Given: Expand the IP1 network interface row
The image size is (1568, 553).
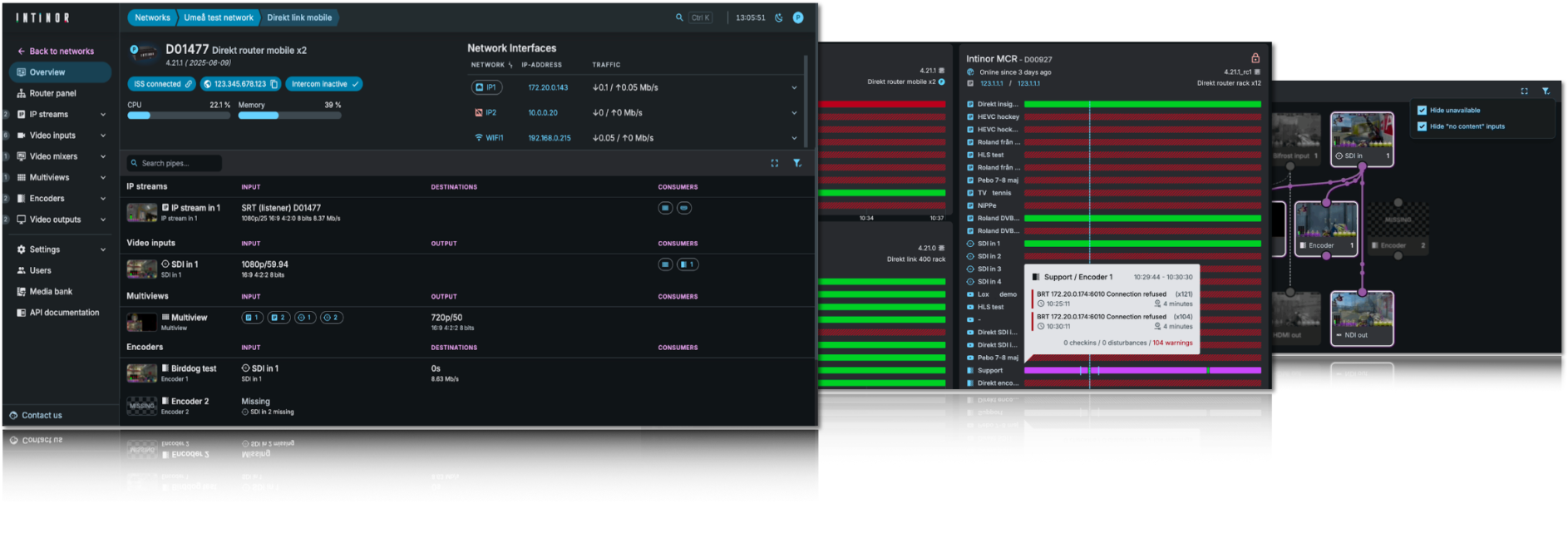Looking at the screenshot, I should (794, 87).
